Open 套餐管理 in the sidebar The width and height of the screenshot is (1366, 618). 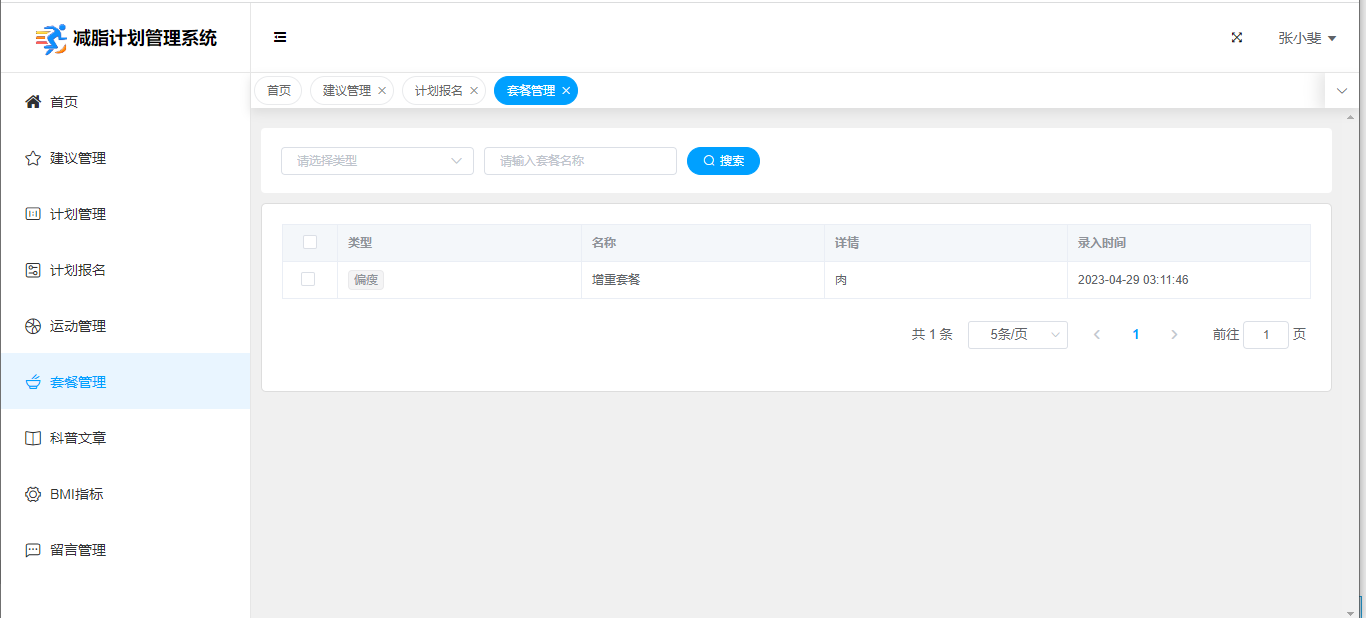click(x=125, y=381)
